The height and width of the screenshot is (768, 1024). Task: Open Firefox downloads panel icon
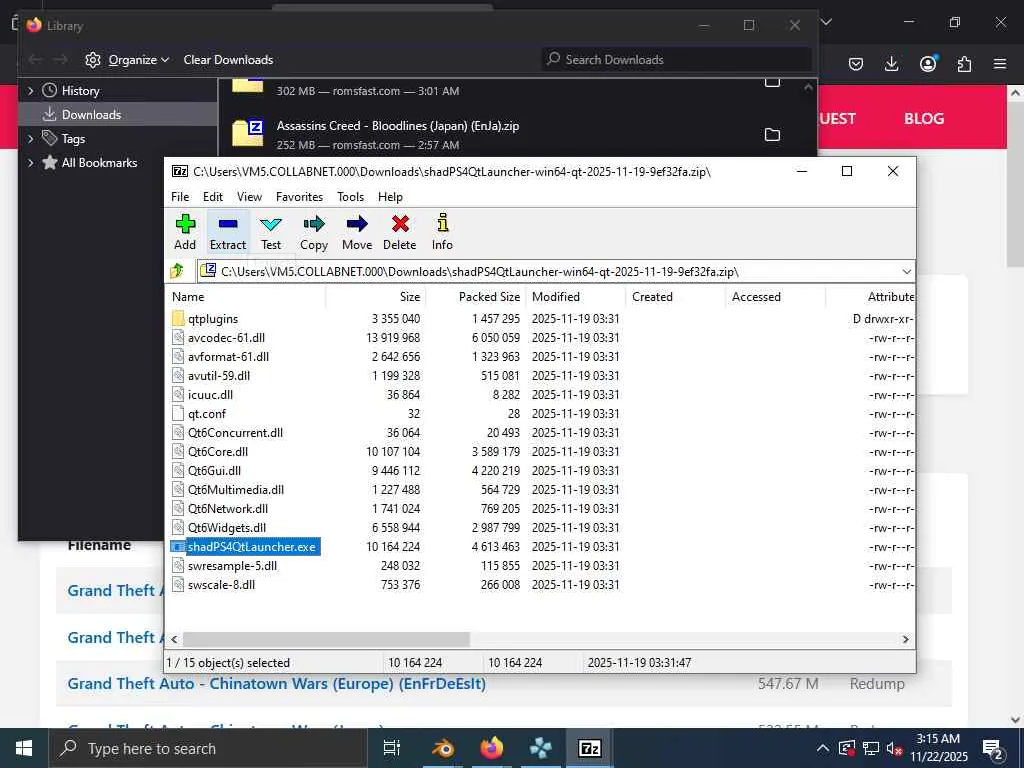[x=891, y=63]
